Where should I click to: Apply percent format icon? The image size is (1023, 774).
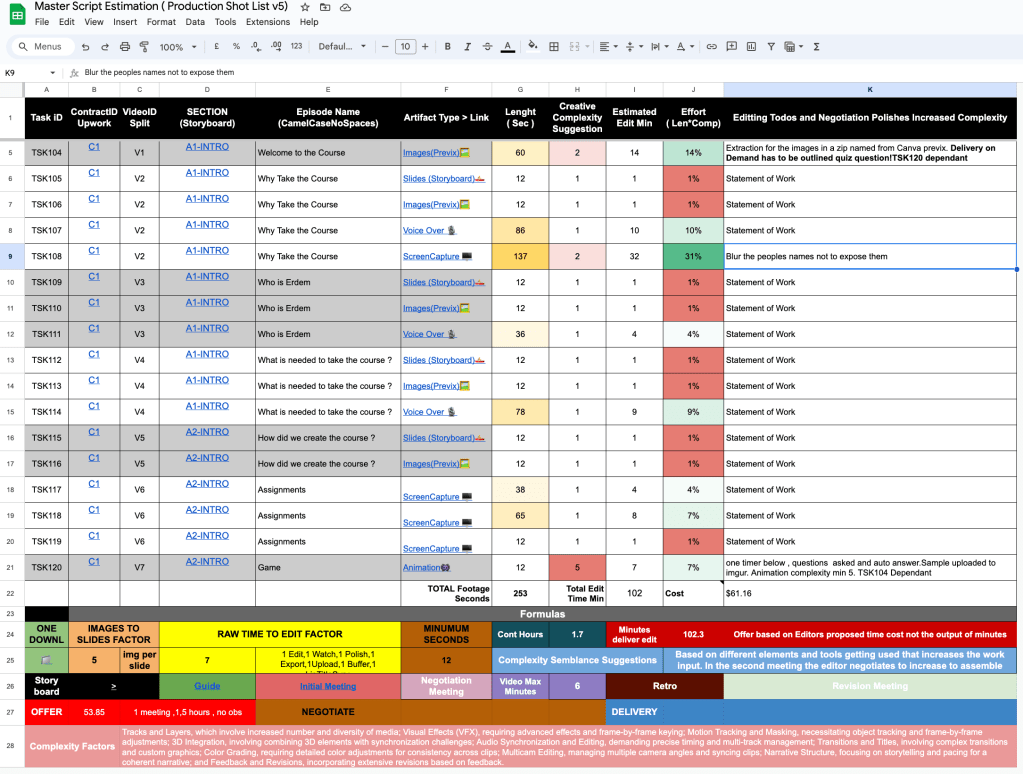236,46
